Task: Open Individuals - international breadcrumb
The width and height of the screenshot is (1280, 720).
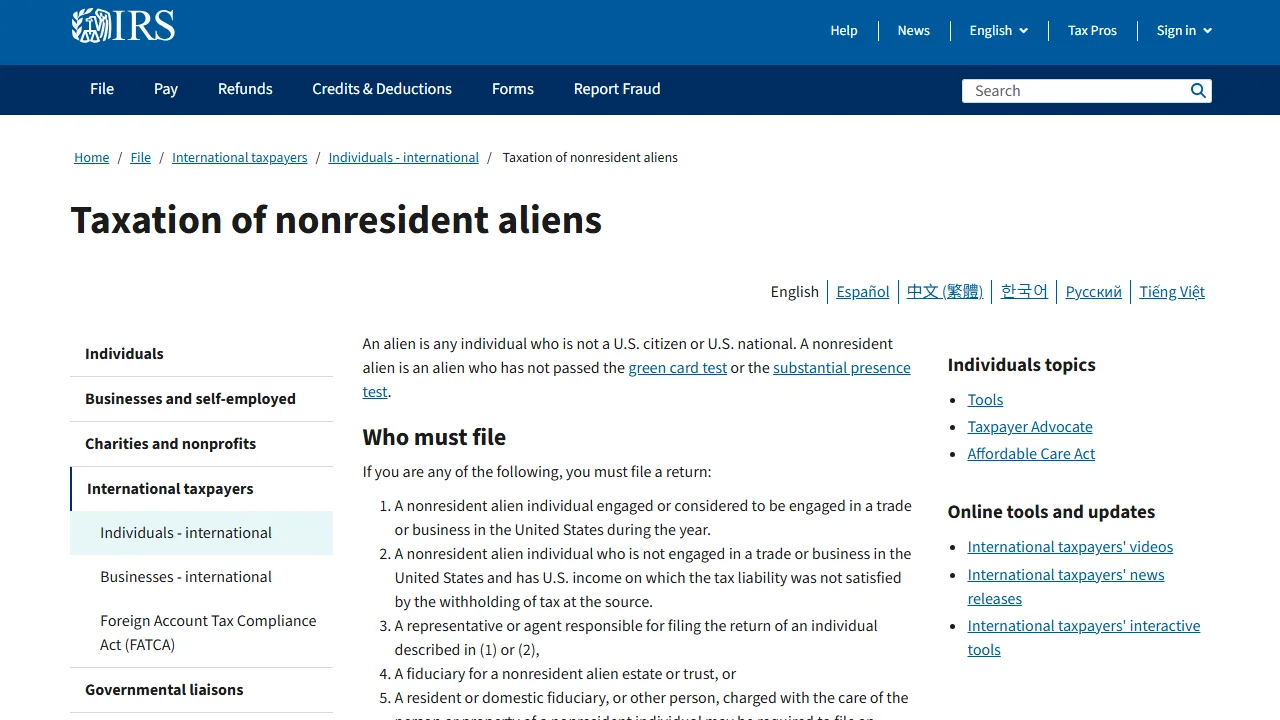Action: coord(404,158)
